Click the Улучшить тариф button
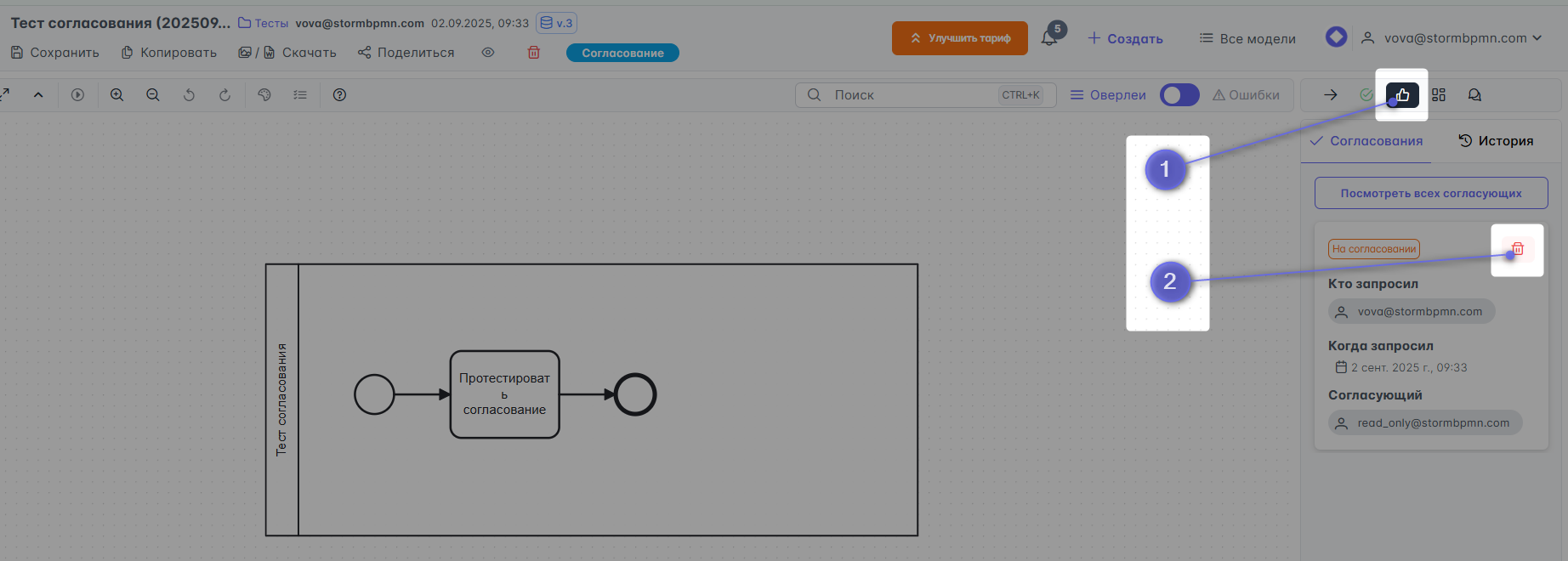The height and width of the screenshot is (561, 1568). click(x=959, y=38)
